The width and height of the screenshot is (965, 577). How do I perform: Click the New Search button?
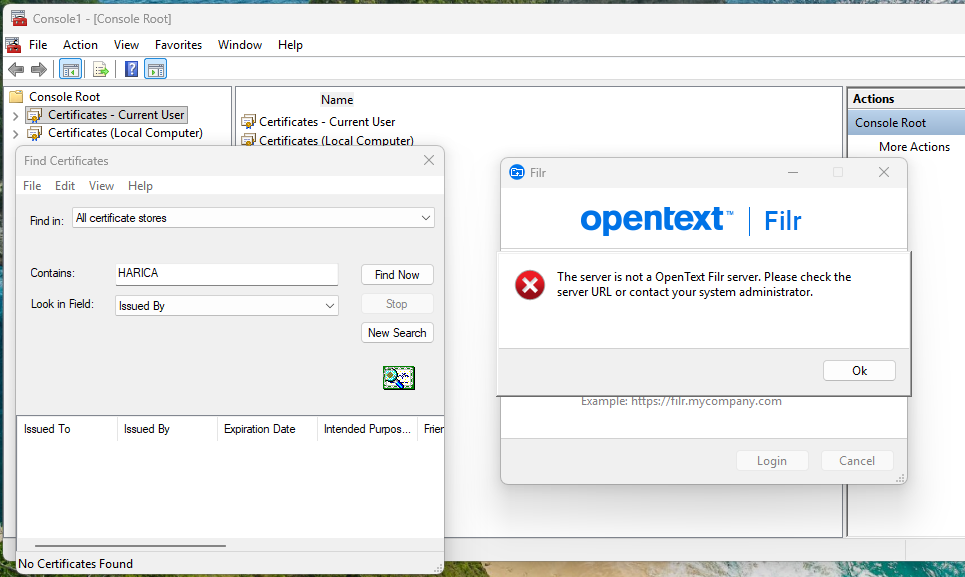[x=397, y=333]
